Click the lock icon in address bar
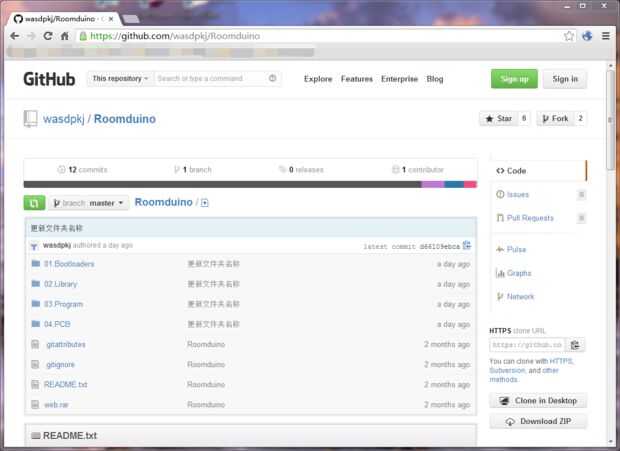620x451 pixels. (83, 36)
